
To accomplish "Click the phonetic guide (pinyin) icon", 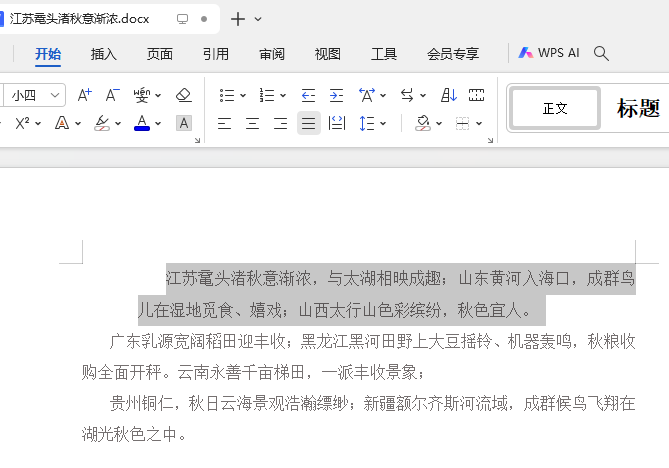I will click(142, 95).
